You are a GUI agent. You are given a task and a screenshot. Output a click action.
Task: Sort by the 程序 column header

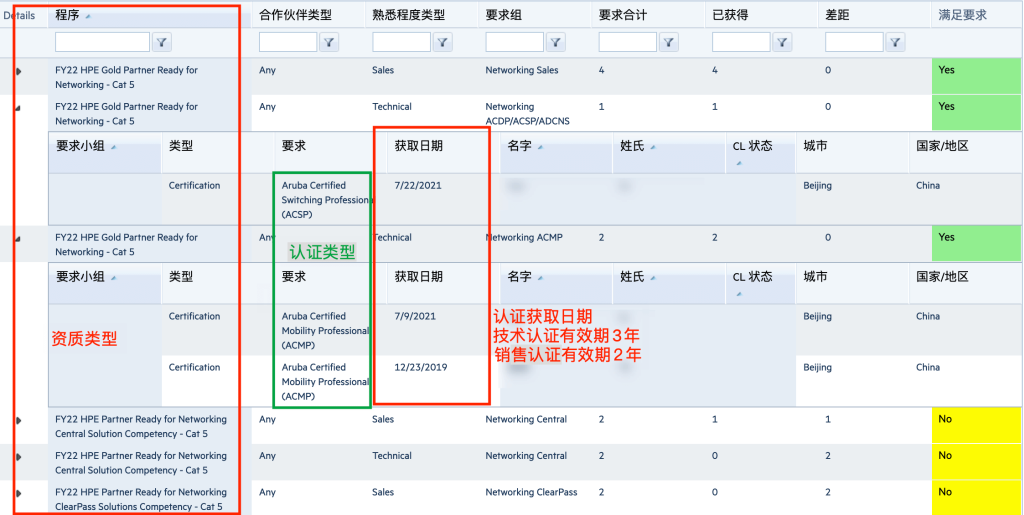coord(67,15)
